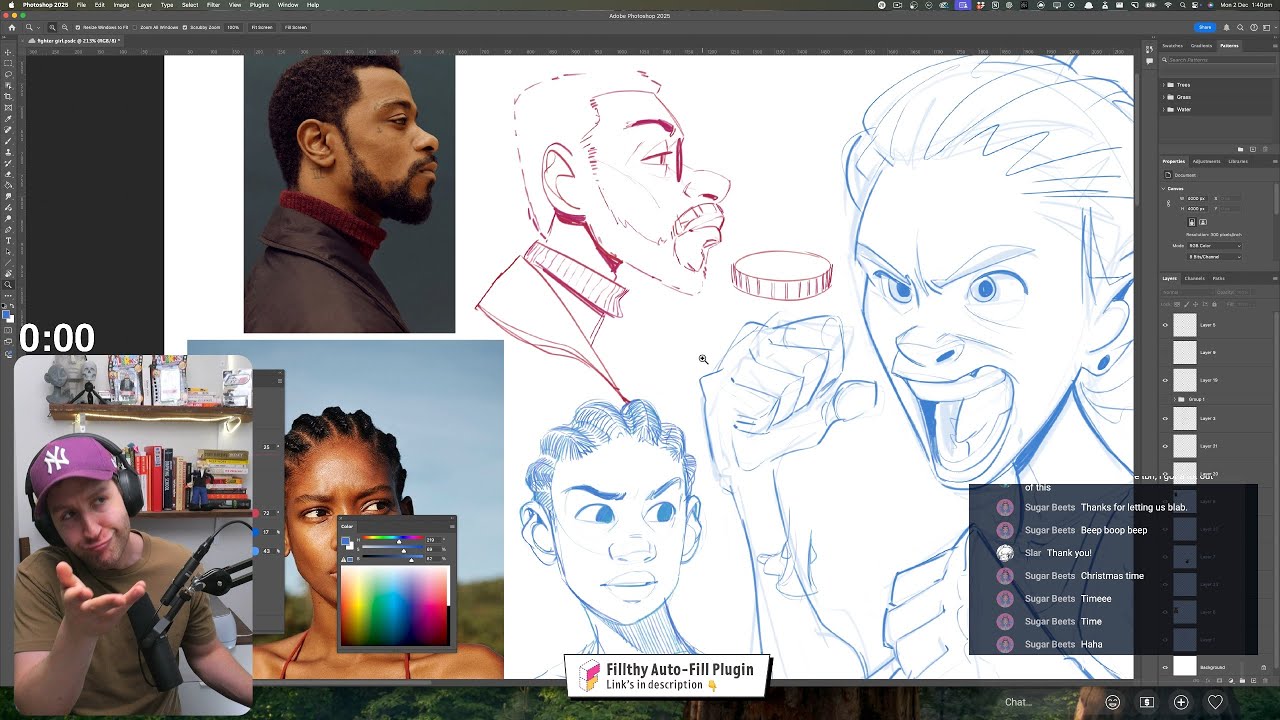This screenshot has width=1280, height=720.
Task: Select the Hand tool
Action: click(8, 274)
